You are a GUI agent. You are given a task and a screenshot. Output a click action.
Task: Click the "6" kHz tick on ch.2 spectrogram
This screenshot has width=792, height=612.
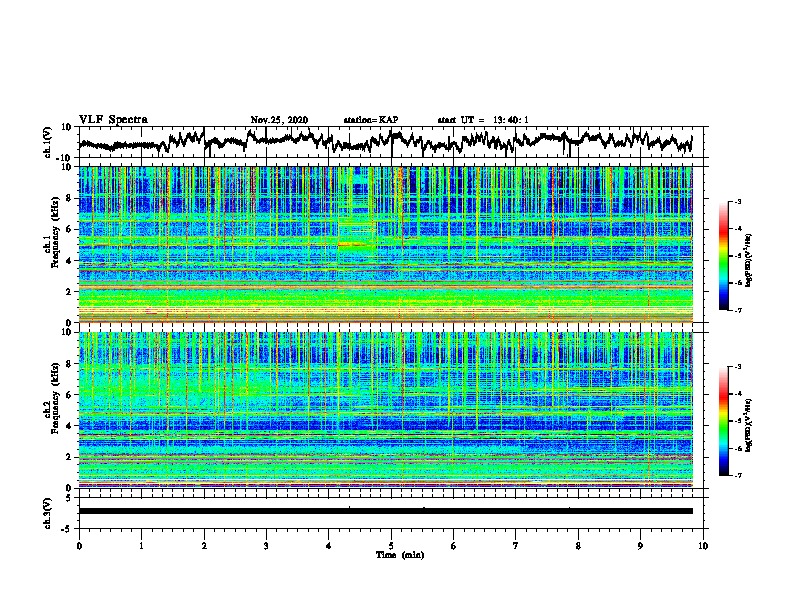(x=70, y=395)
